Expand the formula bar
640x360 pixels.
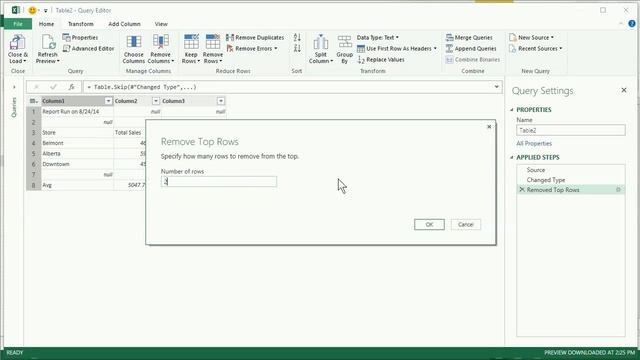click(x=496, y=87)
